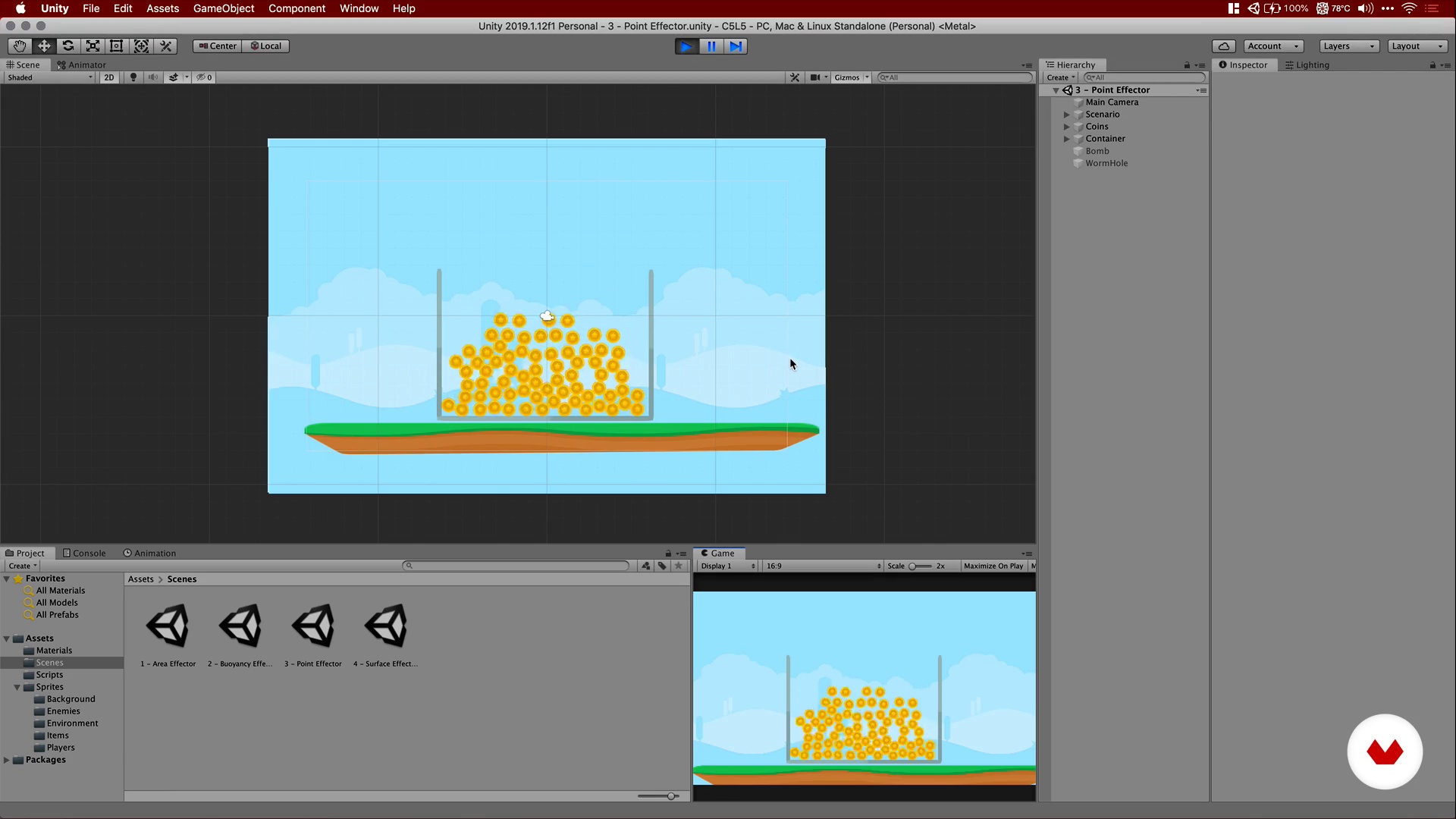Select the Rotate tool
Screen dimensions: 1456x819
[x=68, y=46]
